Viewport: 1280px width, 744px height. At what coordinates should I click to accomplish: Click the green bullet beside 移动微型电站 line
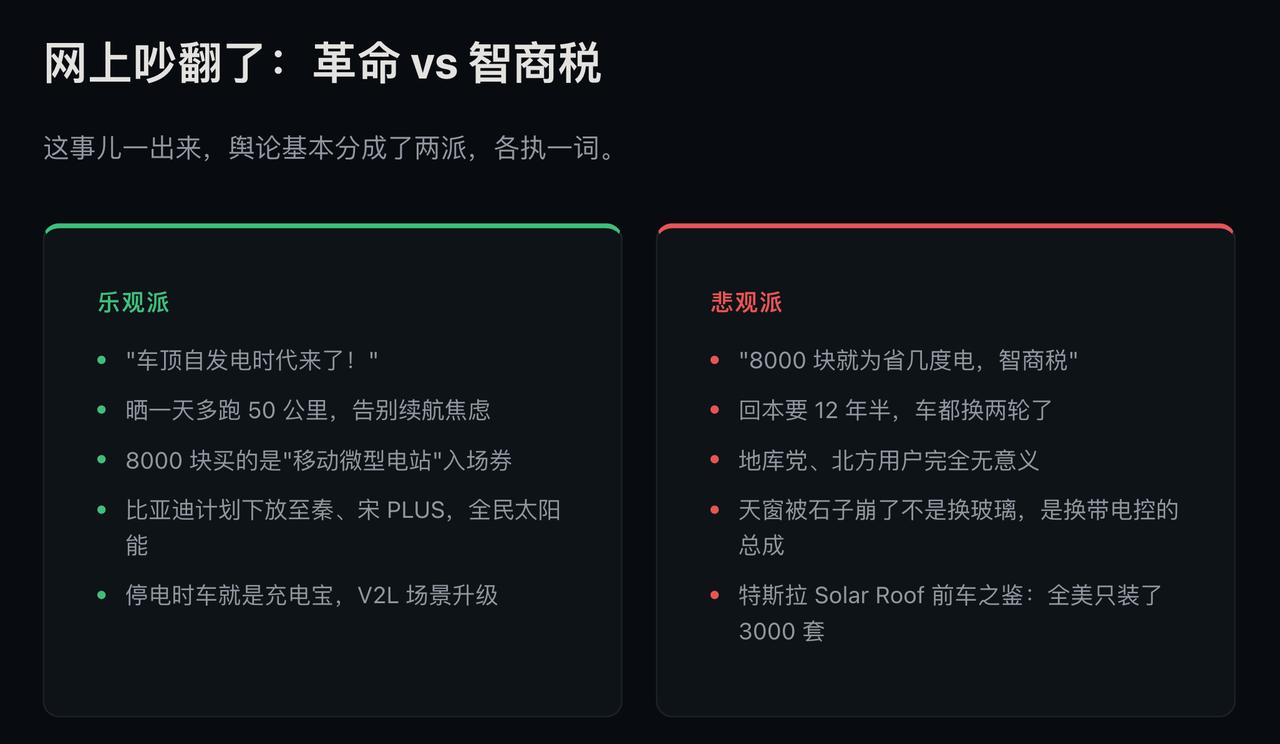(101, 459)
